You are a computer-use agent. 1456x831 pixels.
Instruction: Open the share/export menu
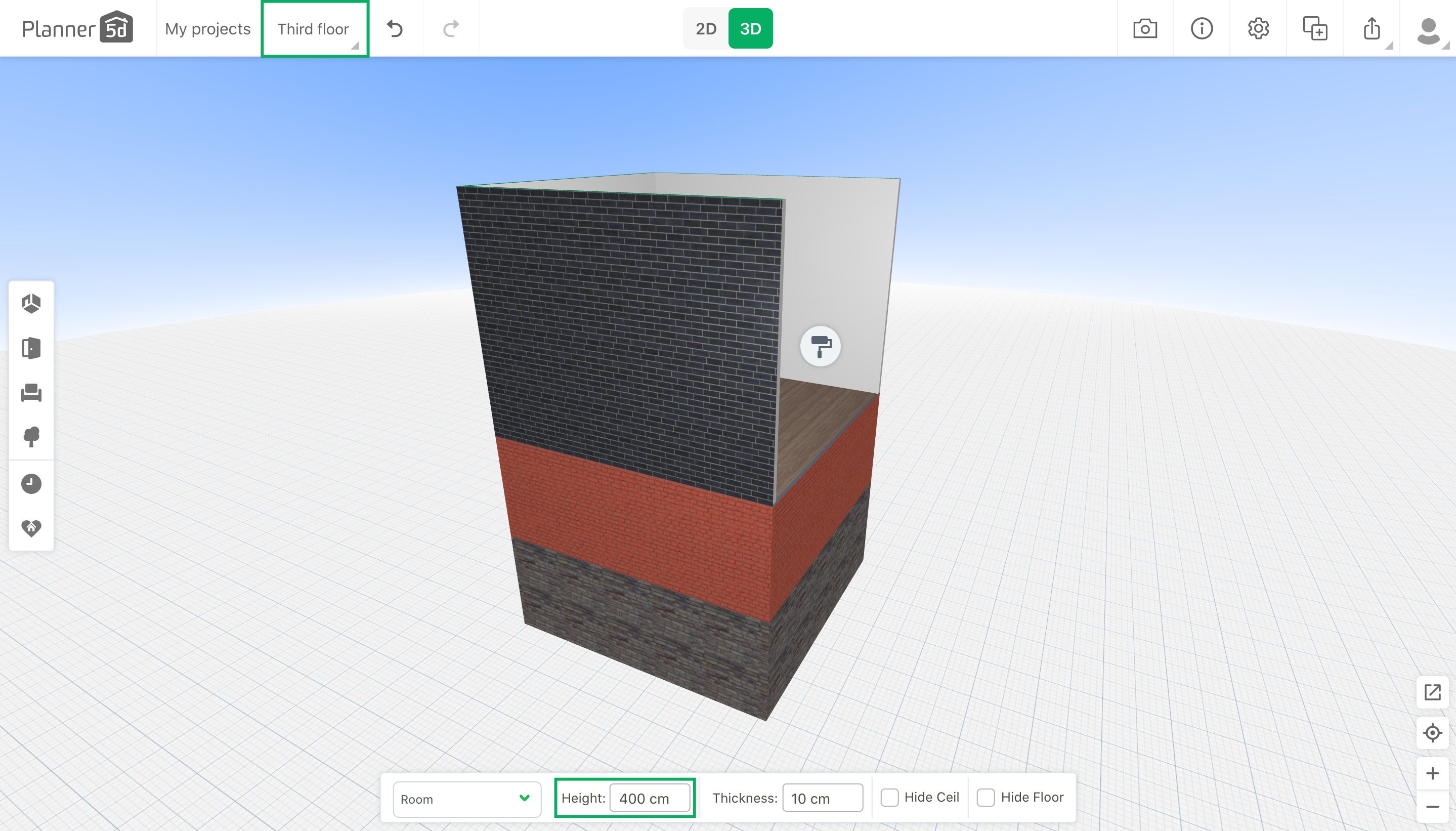tap(1372, 28)
